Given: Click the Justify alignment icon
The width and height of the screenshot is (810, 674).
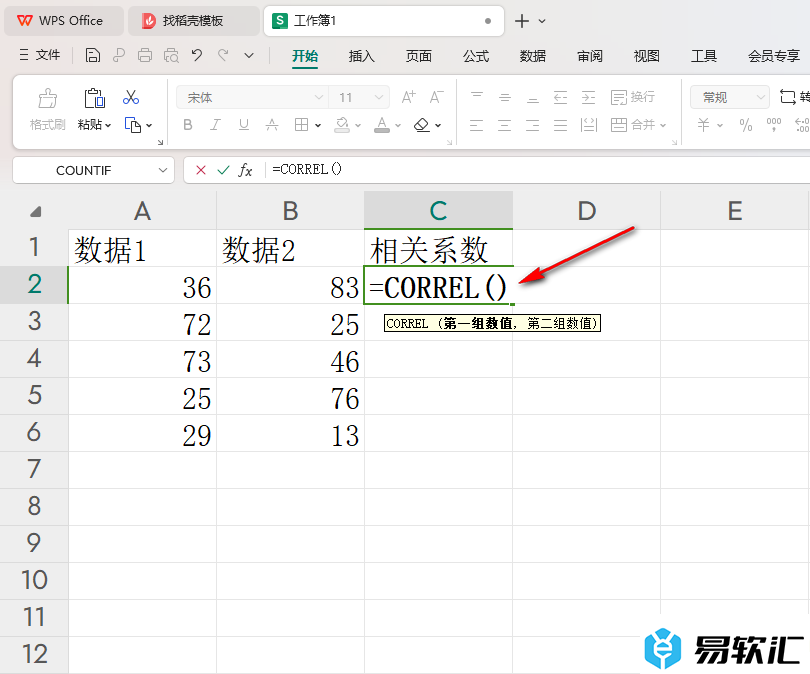Looking at the screenshot, I should (560, 125).
